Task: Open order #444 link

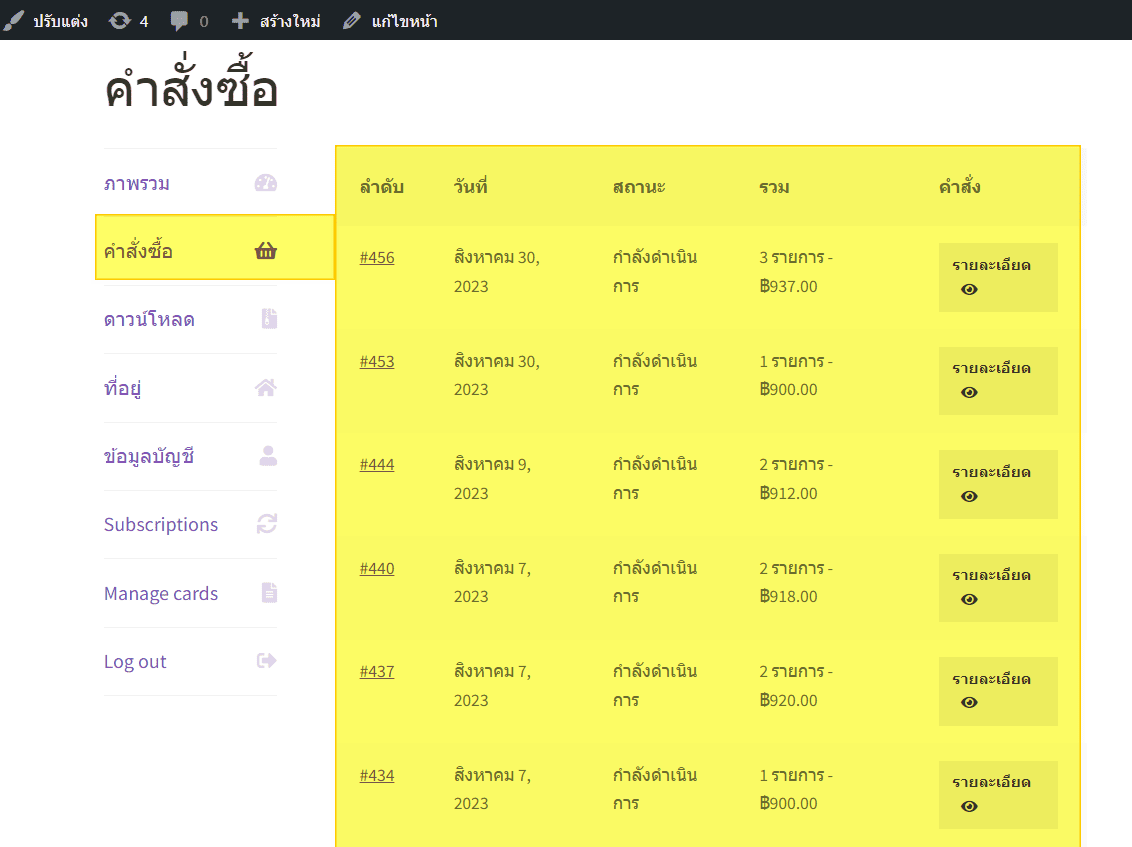Action: coord(377,465)
